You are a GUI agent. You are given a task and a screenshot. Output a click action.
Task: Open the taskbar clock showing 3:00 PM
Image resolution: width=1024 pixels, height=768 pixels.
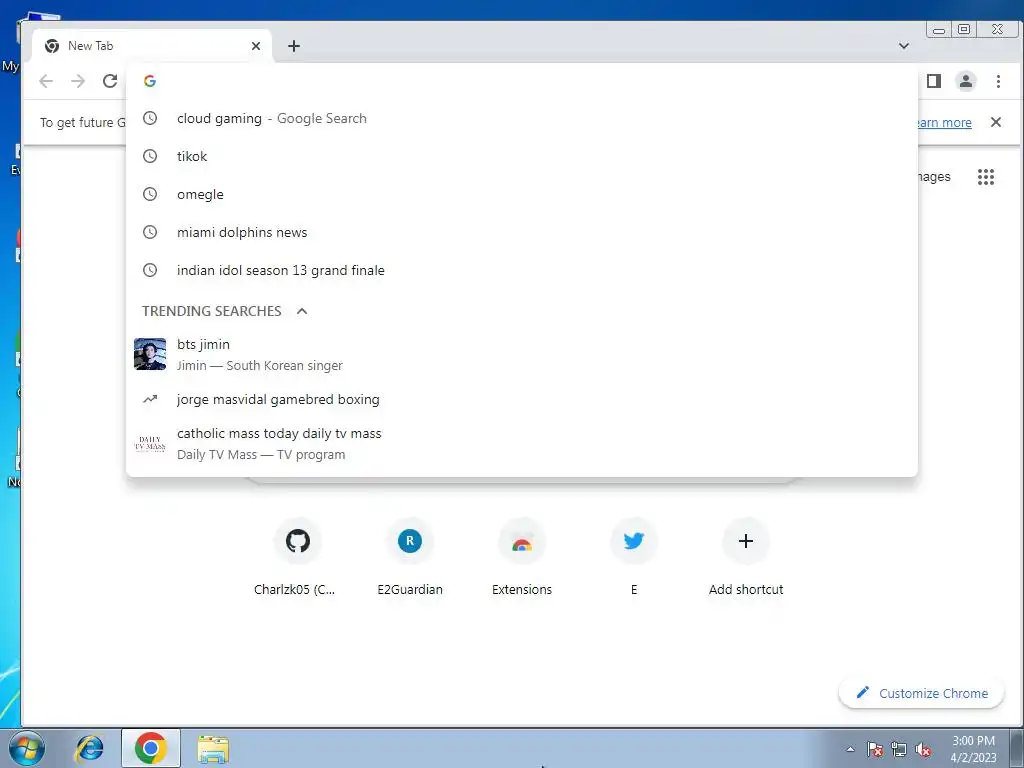point(974,749)
